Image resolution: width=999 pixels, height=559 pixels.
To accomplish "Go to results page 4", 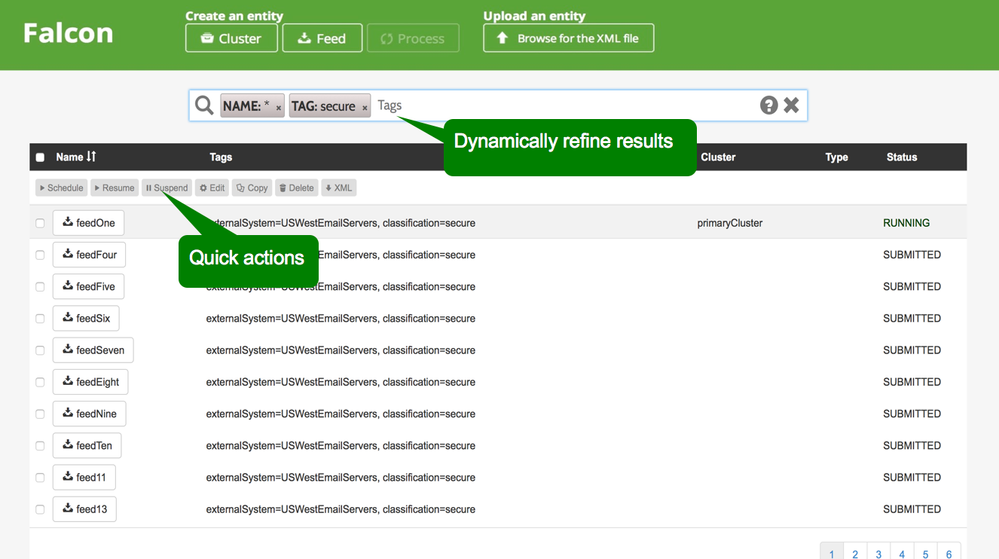I will pos(902,553).
